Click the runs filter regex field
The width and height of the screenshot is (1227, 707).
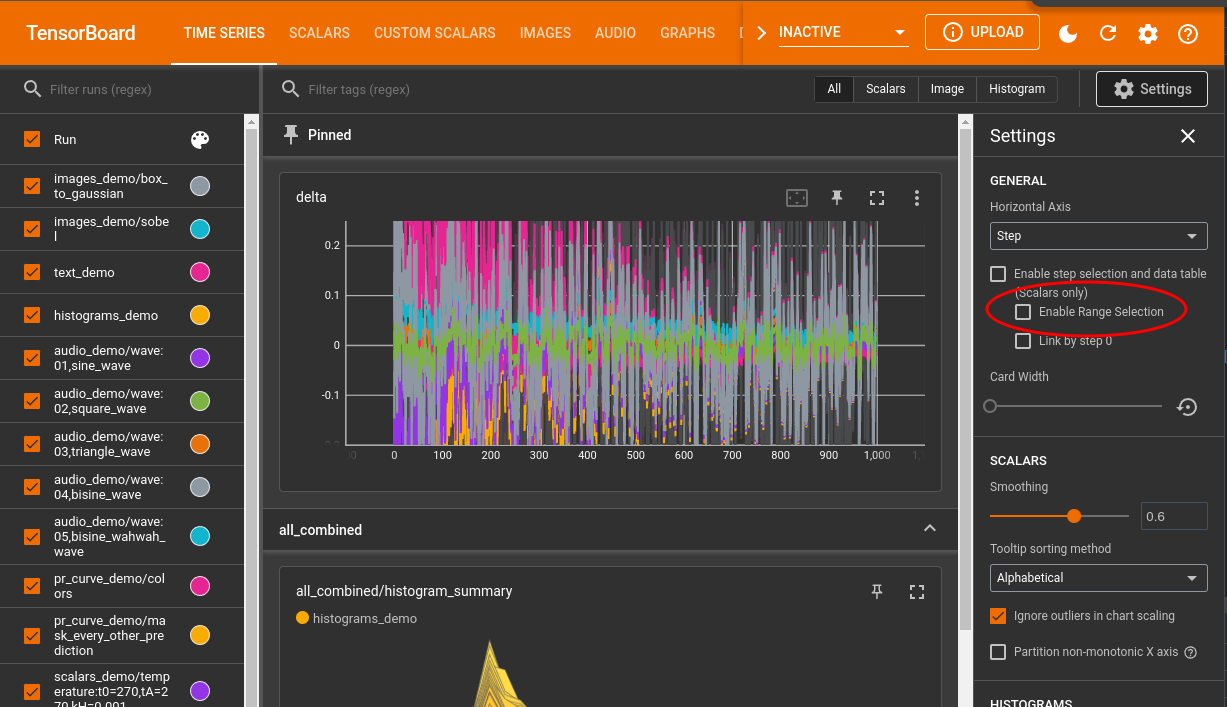(120, 89)
